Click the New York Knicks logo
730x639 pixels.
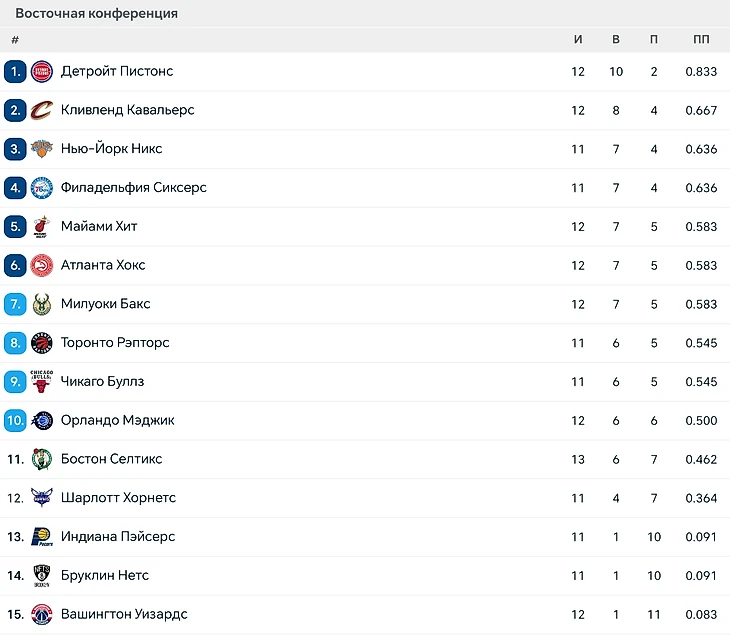point(42,149)
